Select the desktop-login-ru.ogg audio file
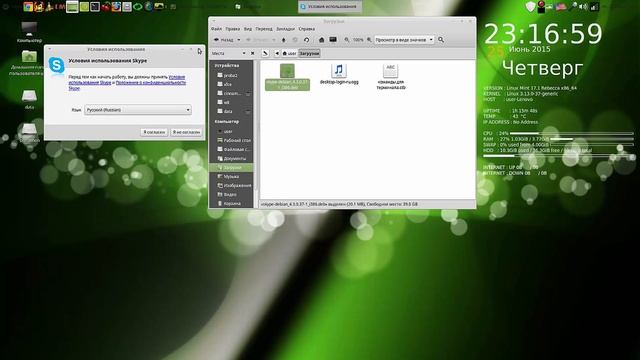Image resolution: width=640 pixels, height=360 pixels. [x=339, y=74]
